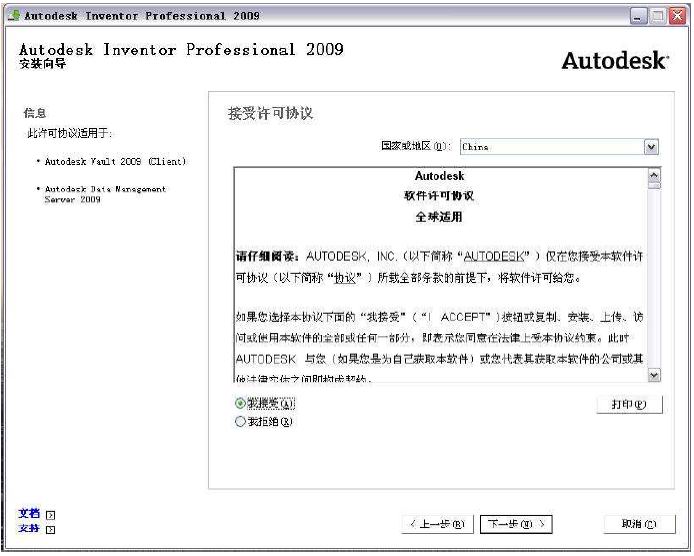The image size is (694, 556).
Task: Open the 文档 (Documentation) link
Action: coord(29,514)
